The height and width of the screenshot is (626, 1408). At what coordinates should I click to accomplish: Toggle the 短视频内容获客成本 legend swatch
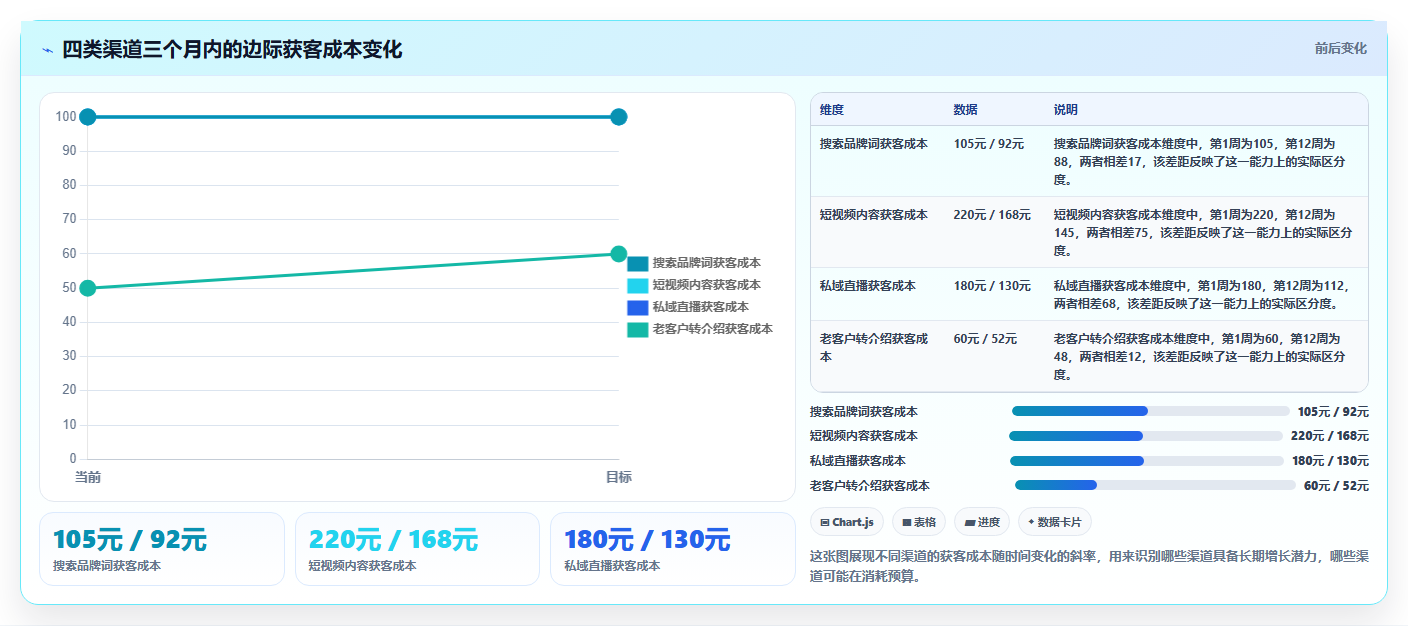click(x=638, y=286)
